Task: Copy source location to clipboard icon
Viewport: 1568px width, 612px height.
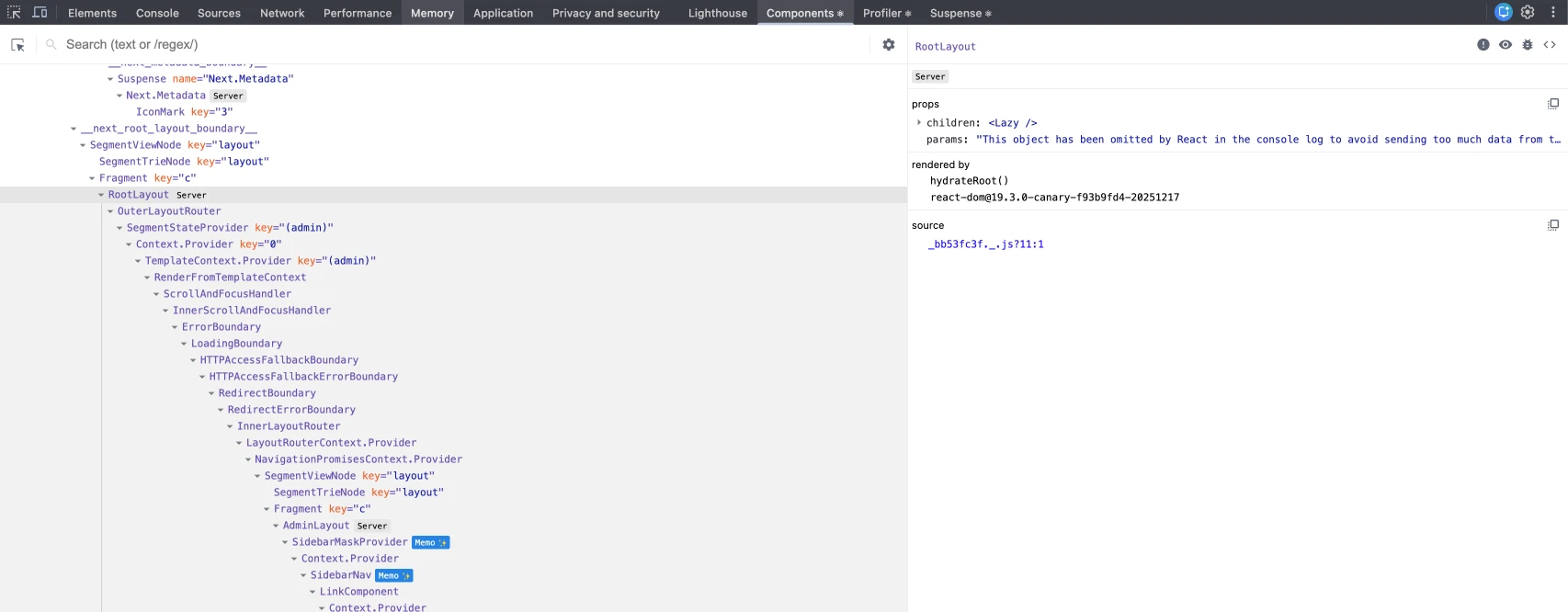Action: click(x=1552, y=225)
